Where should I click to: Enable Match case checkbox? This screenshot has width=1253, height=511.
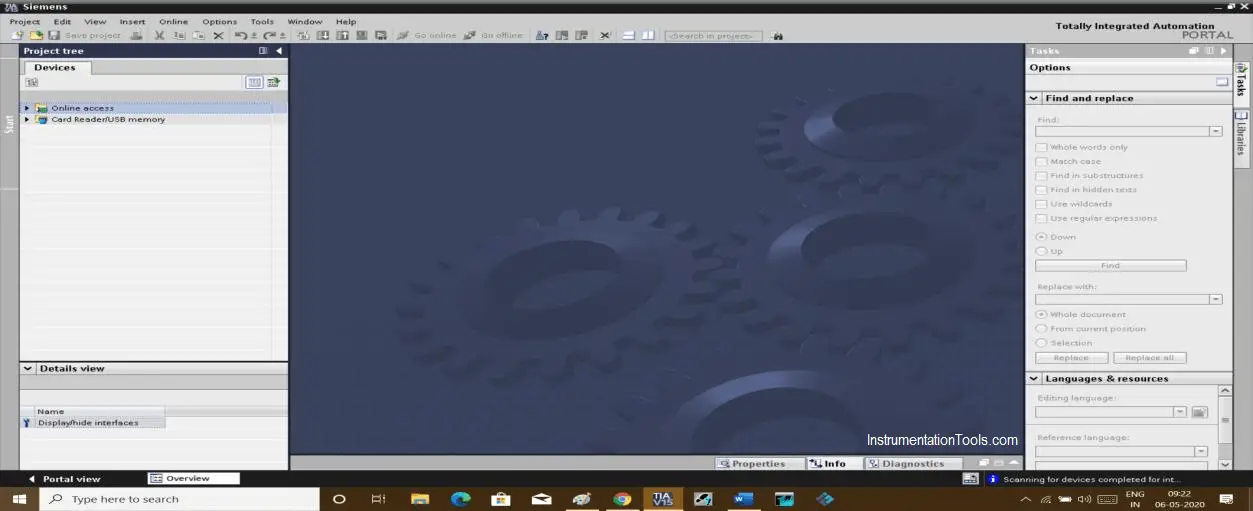[1042, 161]
